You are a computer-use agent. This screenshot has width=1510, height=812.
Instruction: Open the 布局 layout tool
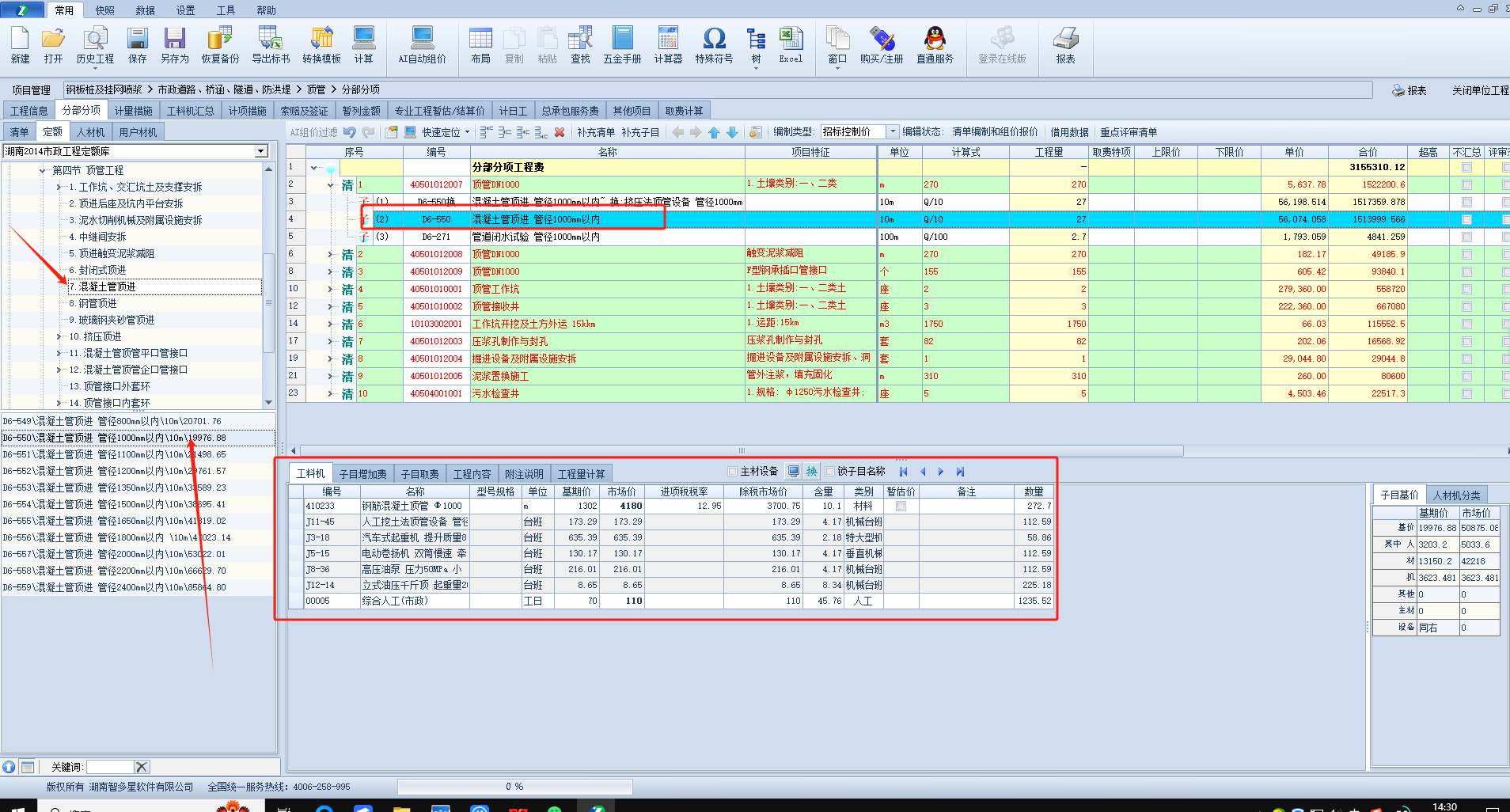tap(480, 45)
